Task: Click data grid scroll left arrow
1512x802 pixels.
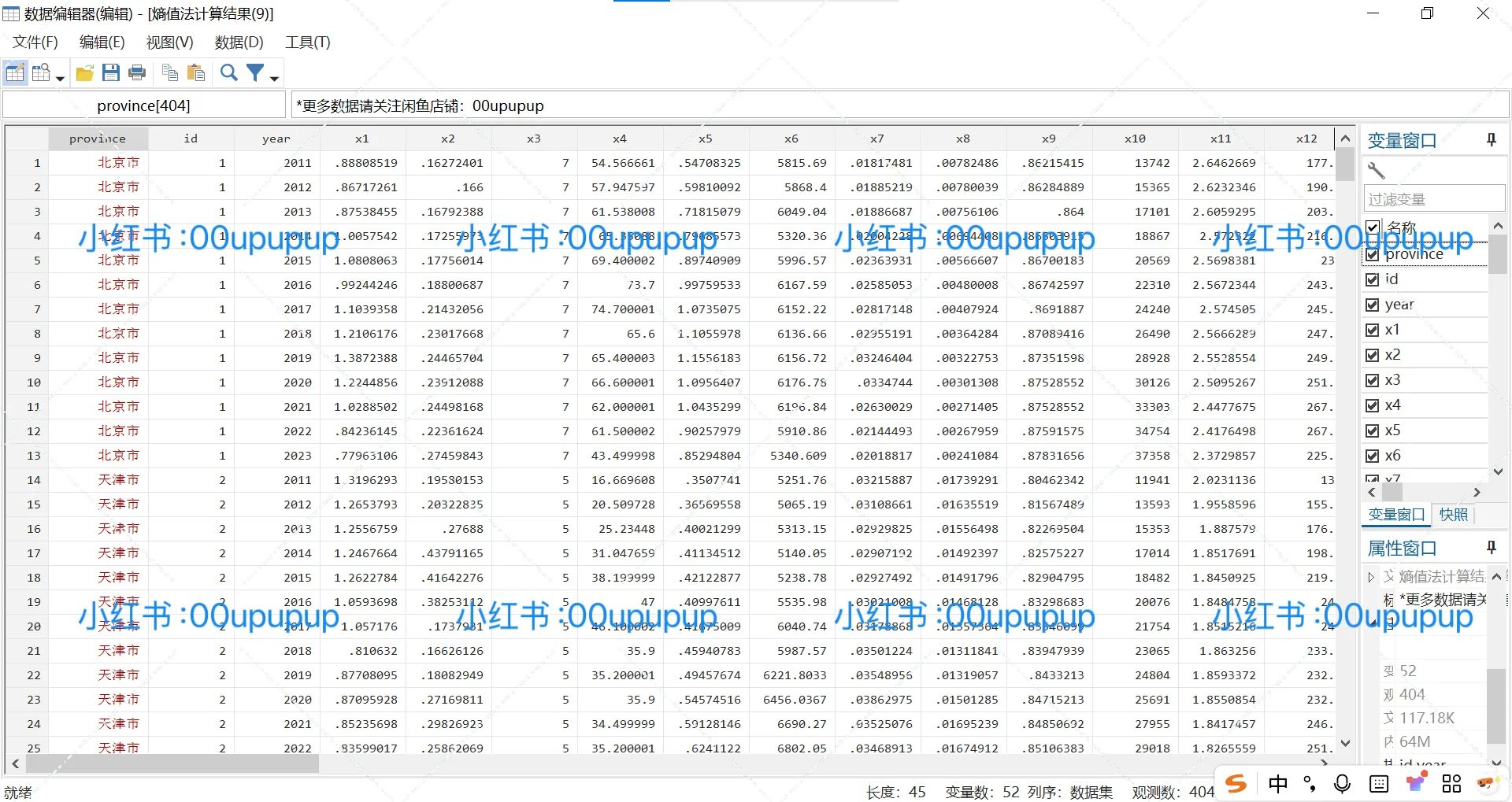Action: 15,763
